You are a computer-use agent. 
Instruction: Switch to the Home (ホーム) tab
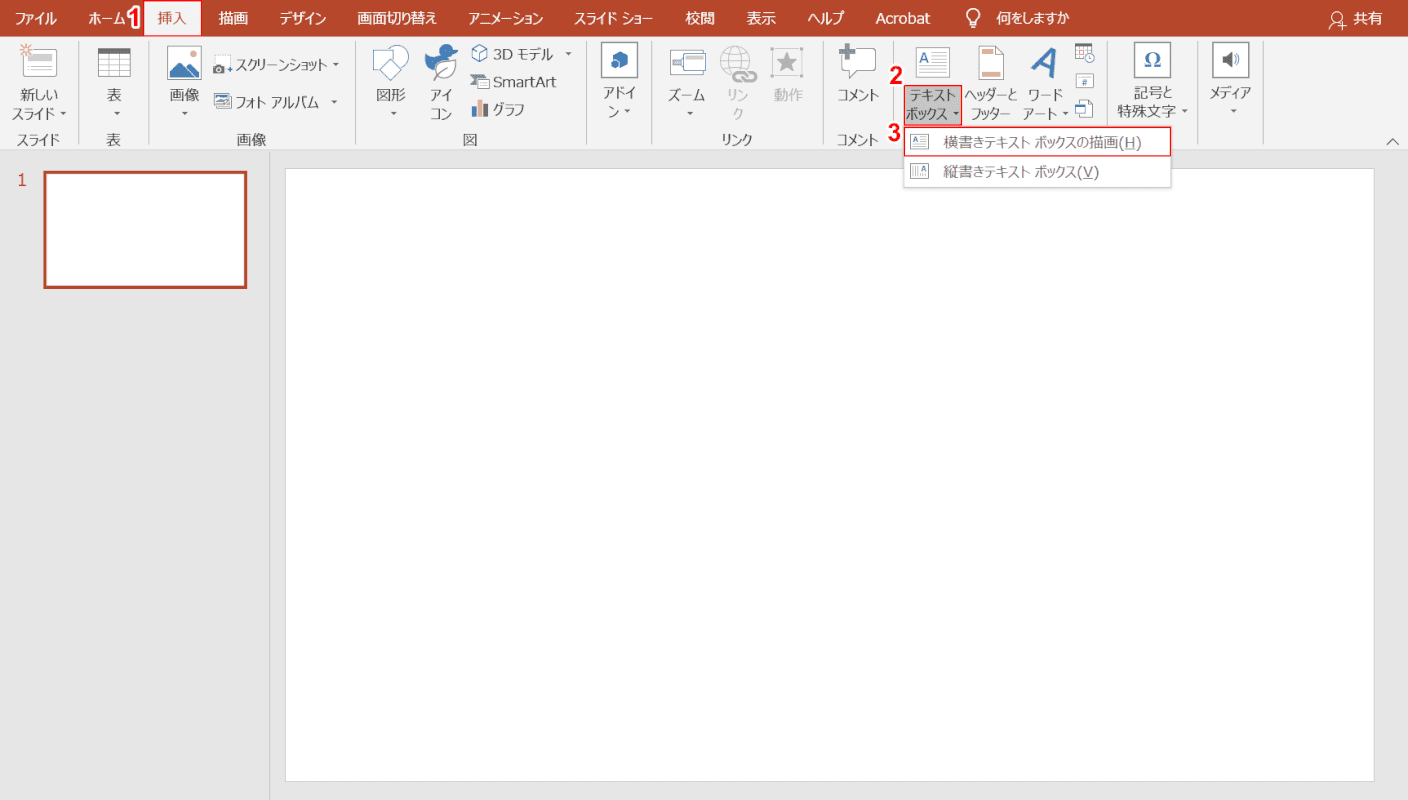coord(108,18)
